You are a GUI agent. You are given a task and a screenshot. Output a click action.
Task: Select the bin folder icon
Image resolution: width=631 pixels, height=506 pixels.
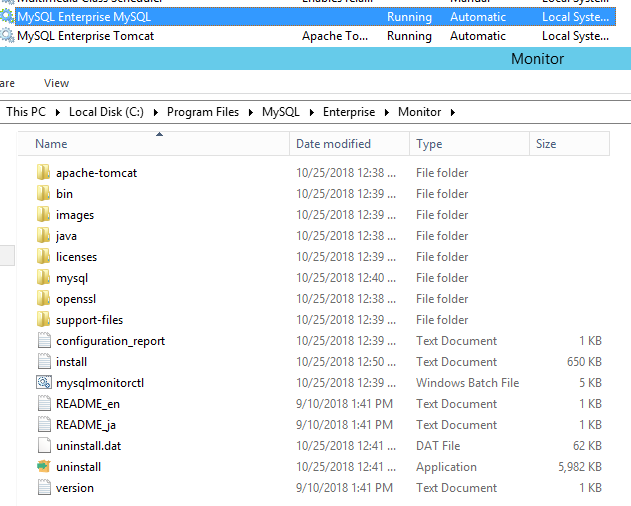click(43, 193)
